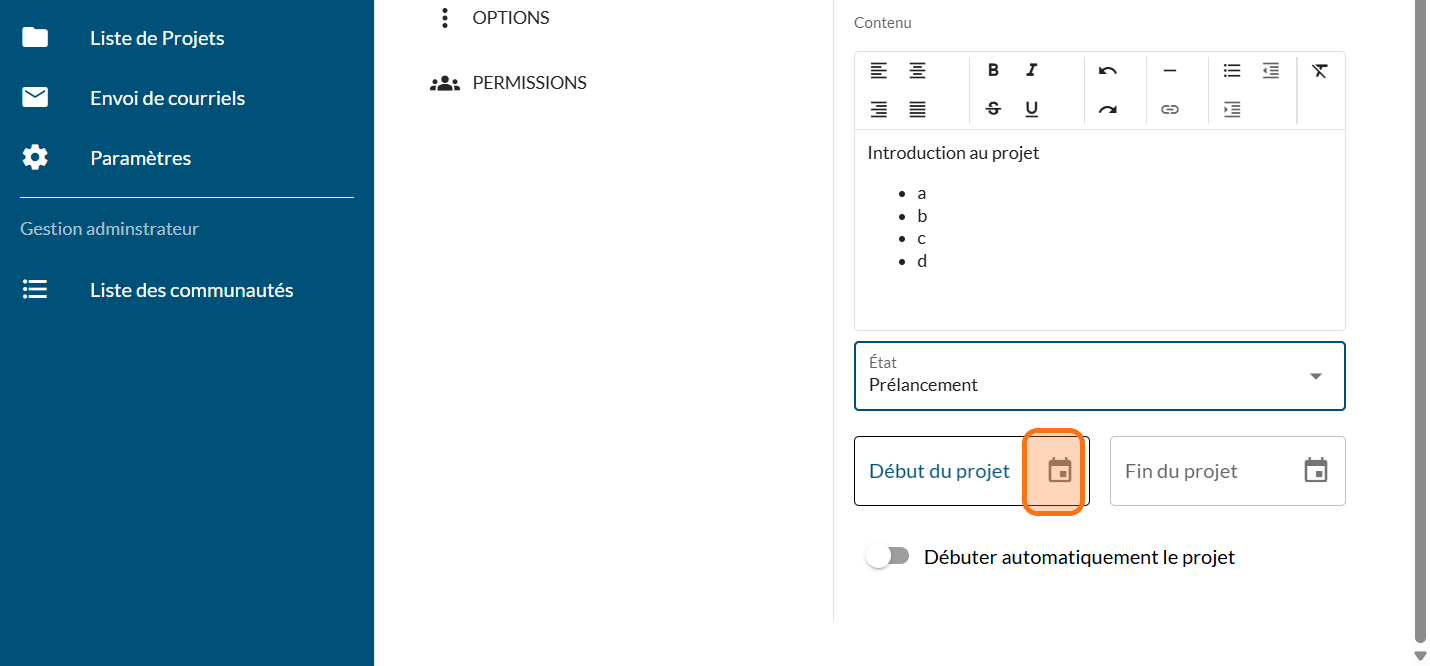Toggle Débuter automatiquement le projet switch
The height and width of the screenshot is (666, 1430).
tap(887, 557)
